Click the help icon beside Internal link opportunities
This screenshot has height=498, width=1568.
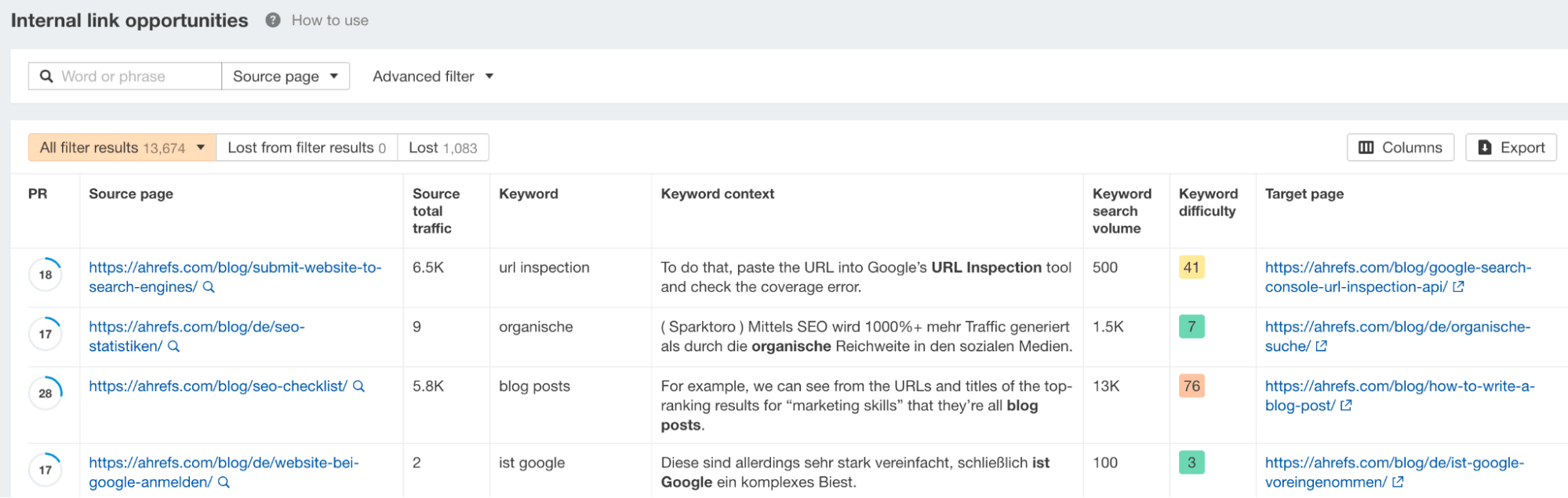point(272,20)
